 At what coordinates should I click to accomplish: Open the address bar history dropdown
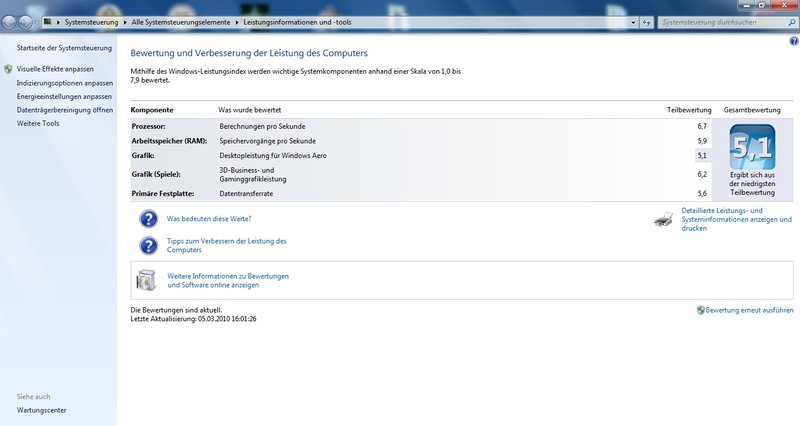click(633, 22)
